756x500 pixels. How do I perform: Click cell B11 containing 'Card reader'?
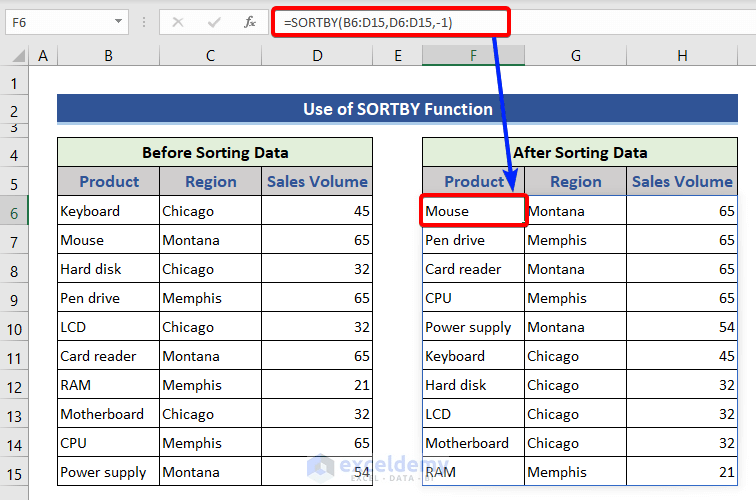click(x=108, y=356)
